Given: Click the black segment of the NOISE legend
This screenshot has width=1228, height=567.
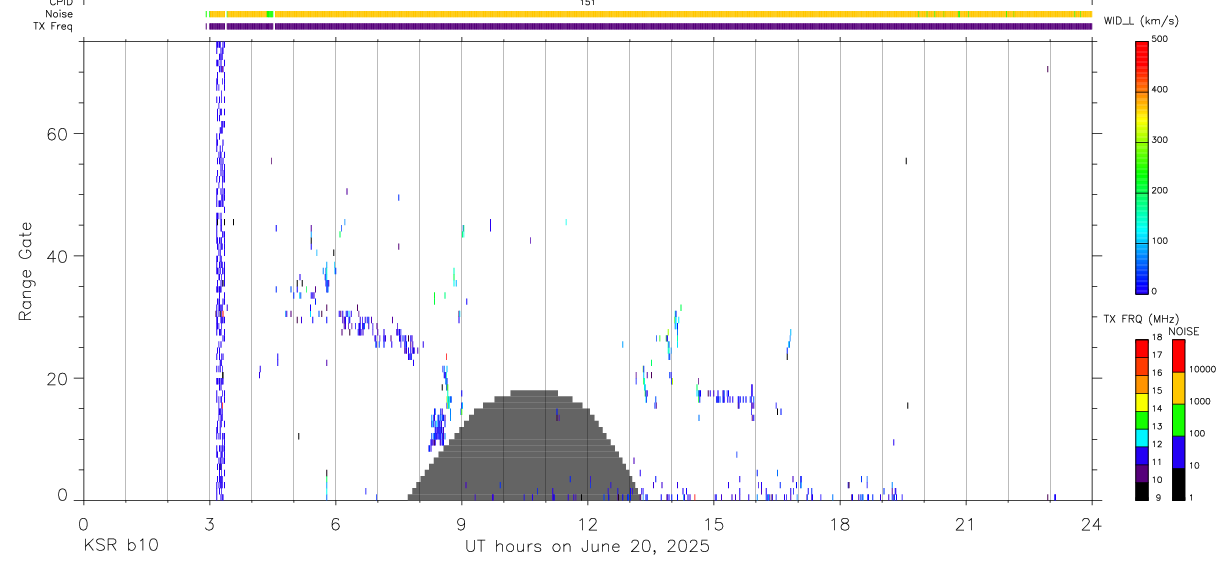Looking at the screenshot, I should pyautogui.click(x=1179, y=484).
